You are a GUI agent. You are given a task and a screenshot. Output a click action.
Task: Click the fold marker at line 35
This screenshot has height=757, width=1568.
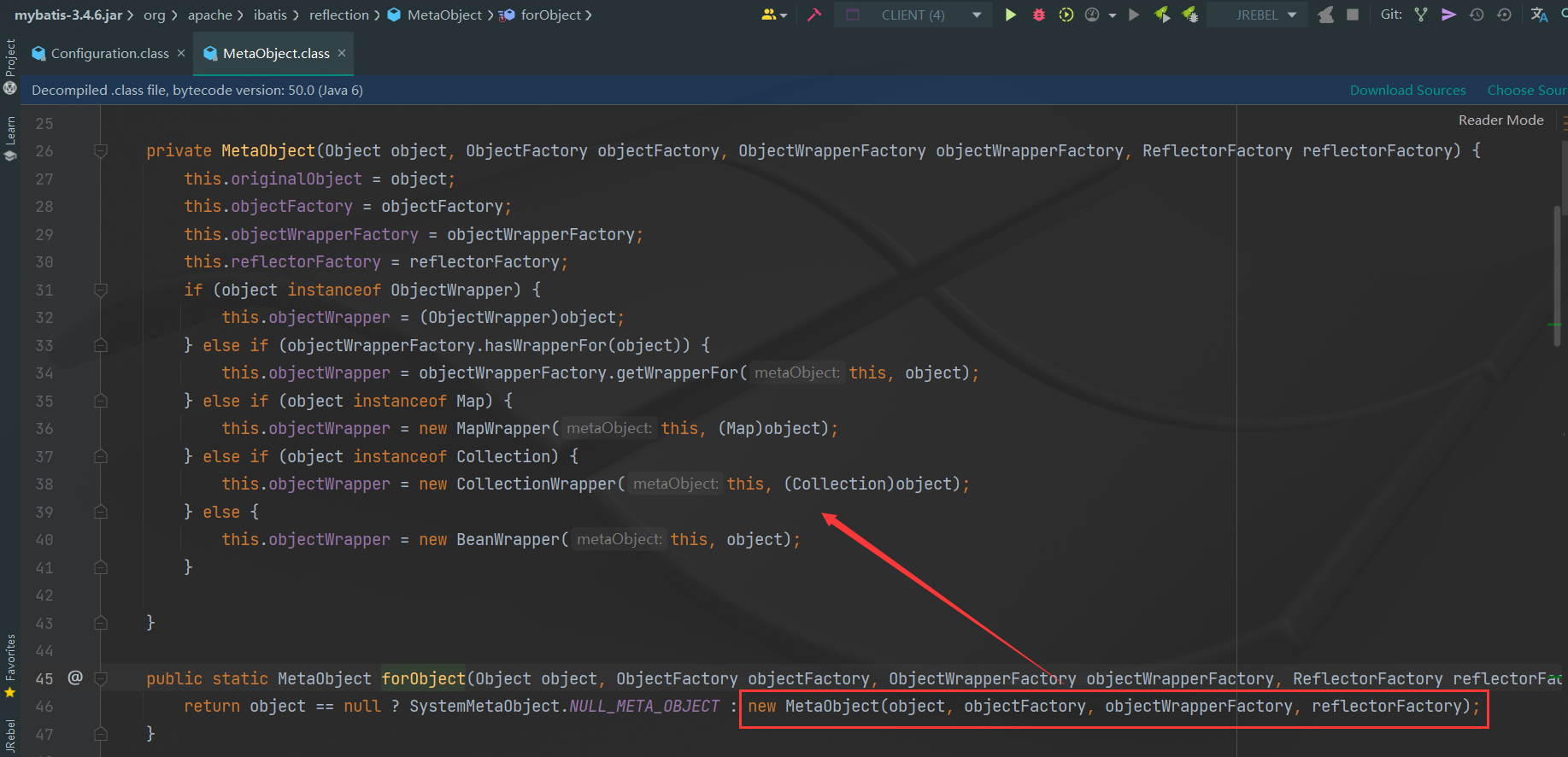[x=100, y=401]
